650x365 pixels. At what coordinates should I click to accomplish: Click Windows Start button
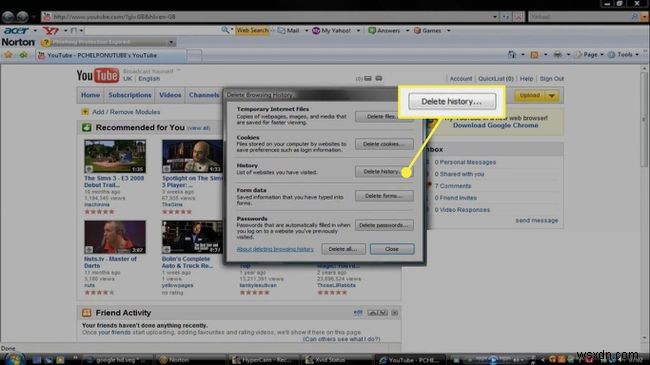[x=14, y=359]
